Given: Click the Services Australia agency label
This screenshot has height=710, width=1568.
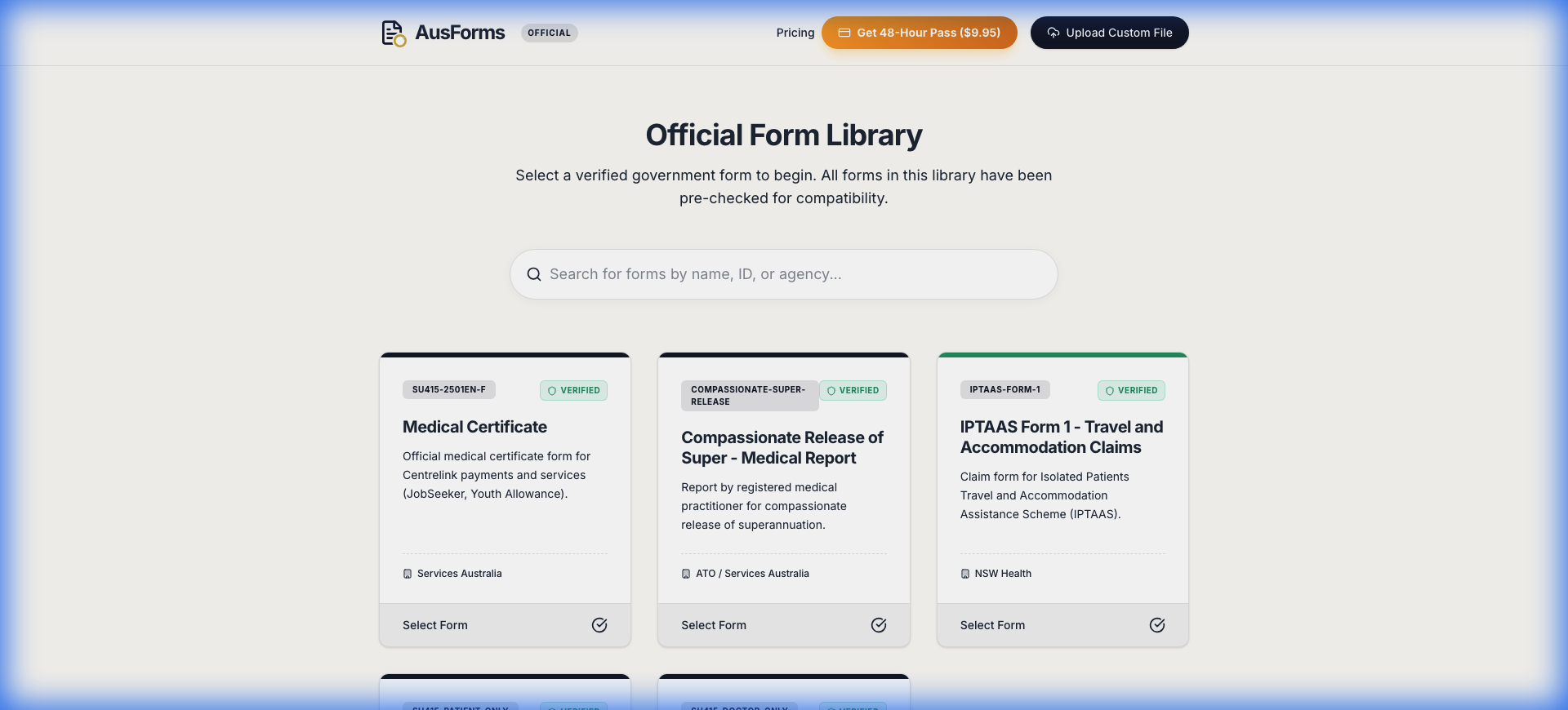Looking at the screenshot, I should [x=460, y=574].
